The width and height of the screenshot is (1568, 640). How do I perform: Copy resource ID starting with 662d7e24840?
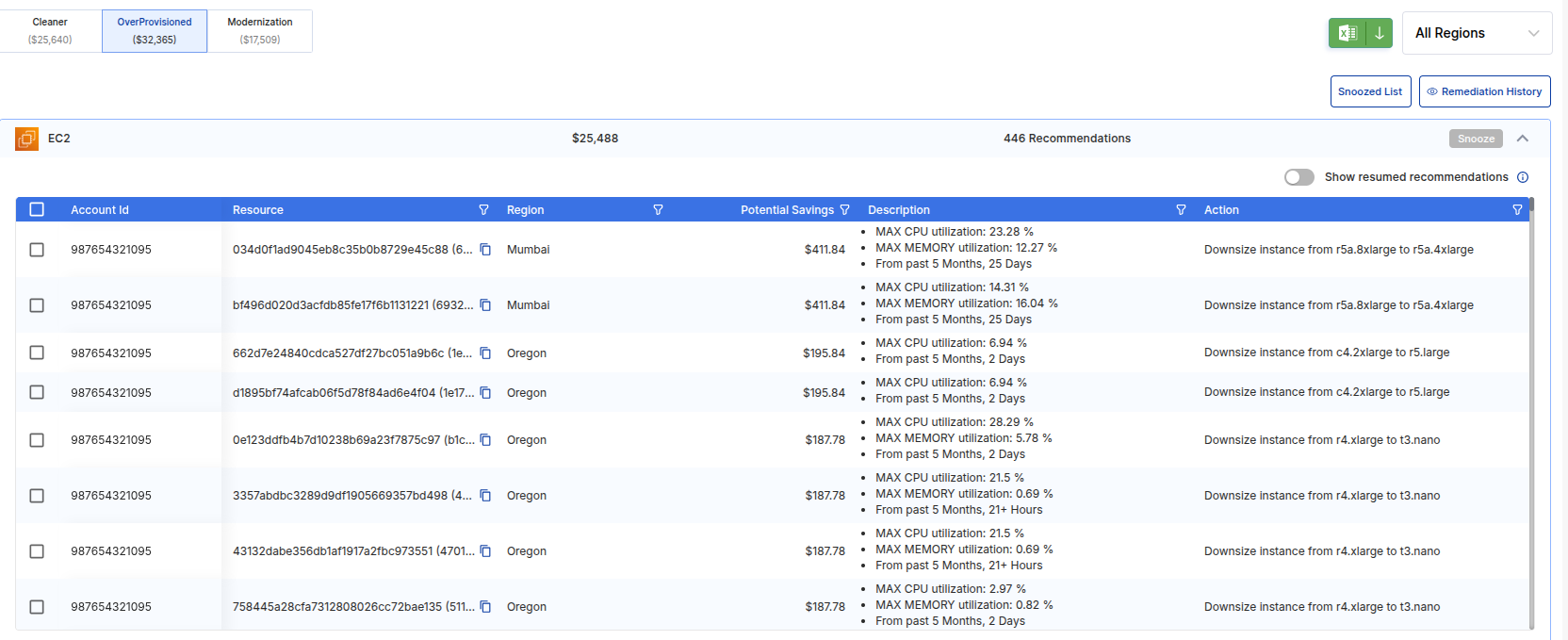tap(485, 353)
